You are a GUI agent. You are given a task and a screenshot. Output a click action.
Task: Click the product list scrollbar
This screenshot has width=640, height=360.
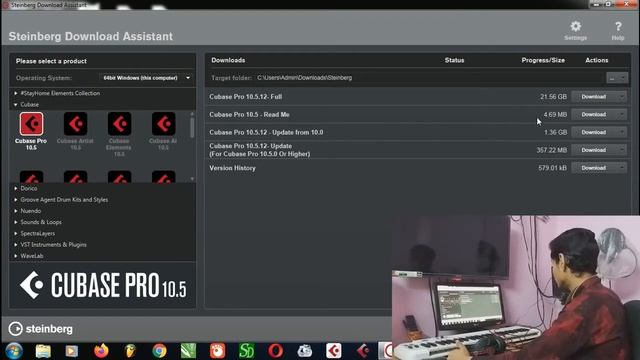(x=192, y=128)
